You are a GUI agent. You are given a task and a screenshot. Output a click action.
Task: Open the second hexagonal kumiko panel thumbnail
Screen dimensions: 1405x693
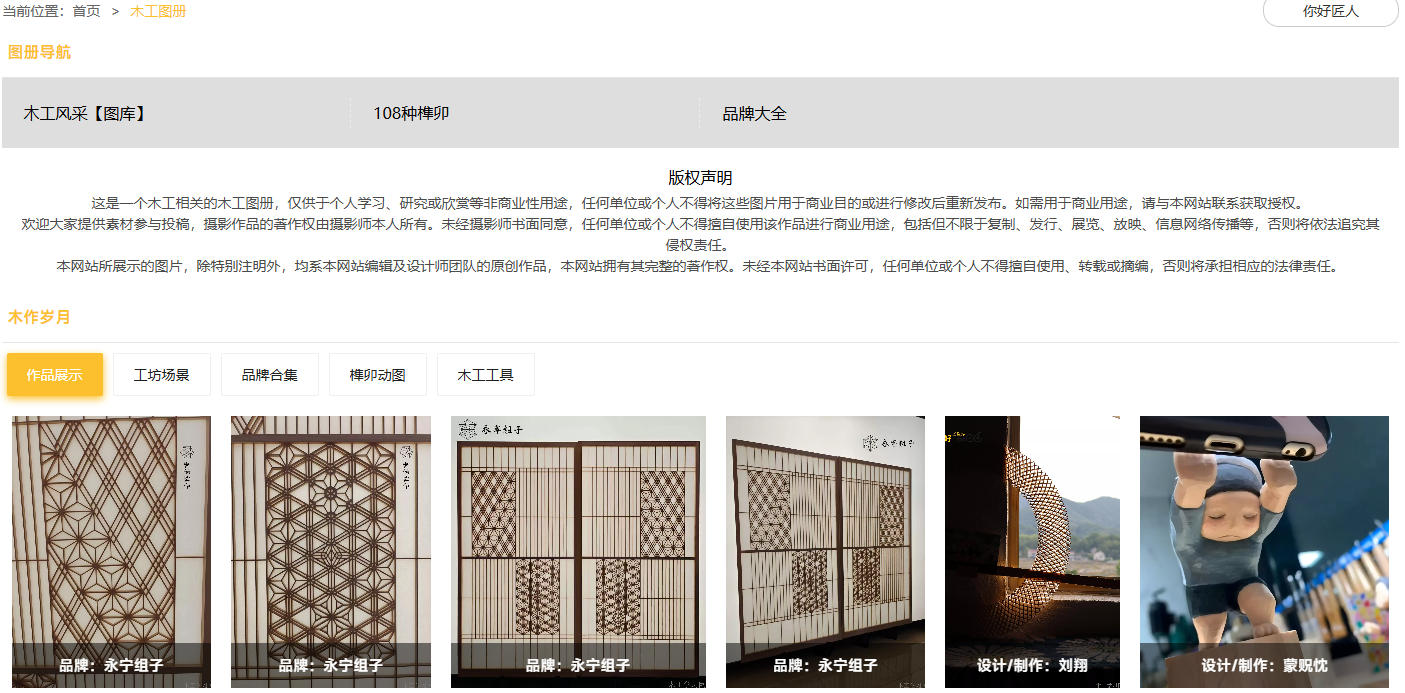[331, 552]
